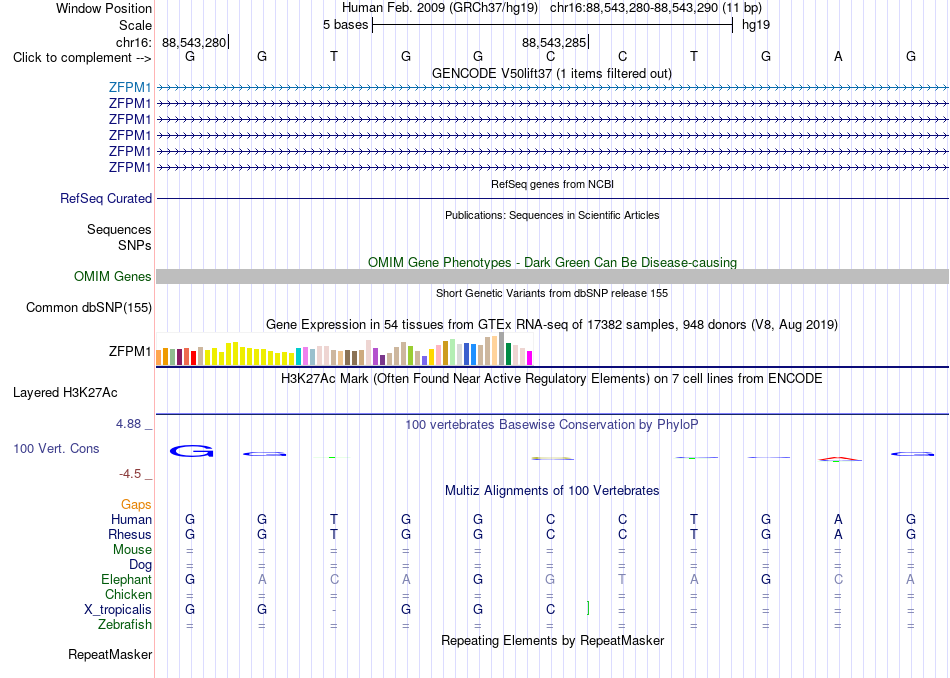Select the Mouse species label
Image resolution: width=950 pixels, height=678 pixels.
132,550
